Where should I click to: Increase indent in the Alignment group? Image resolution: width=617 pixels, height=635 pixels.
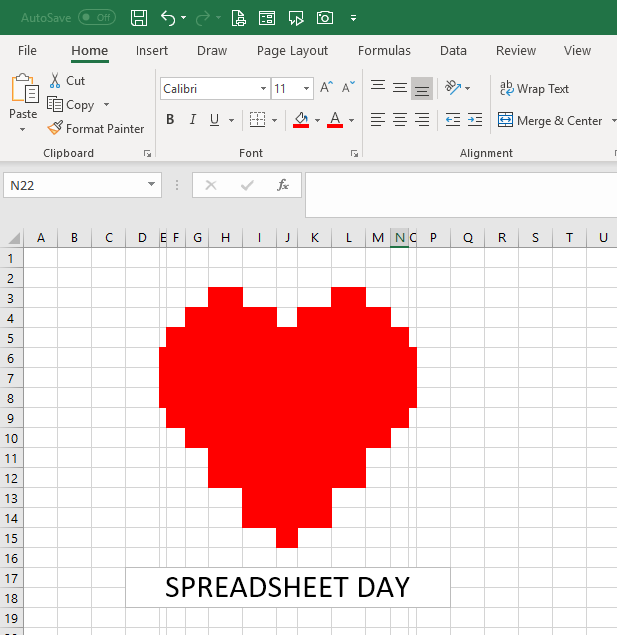coord(474,119)
